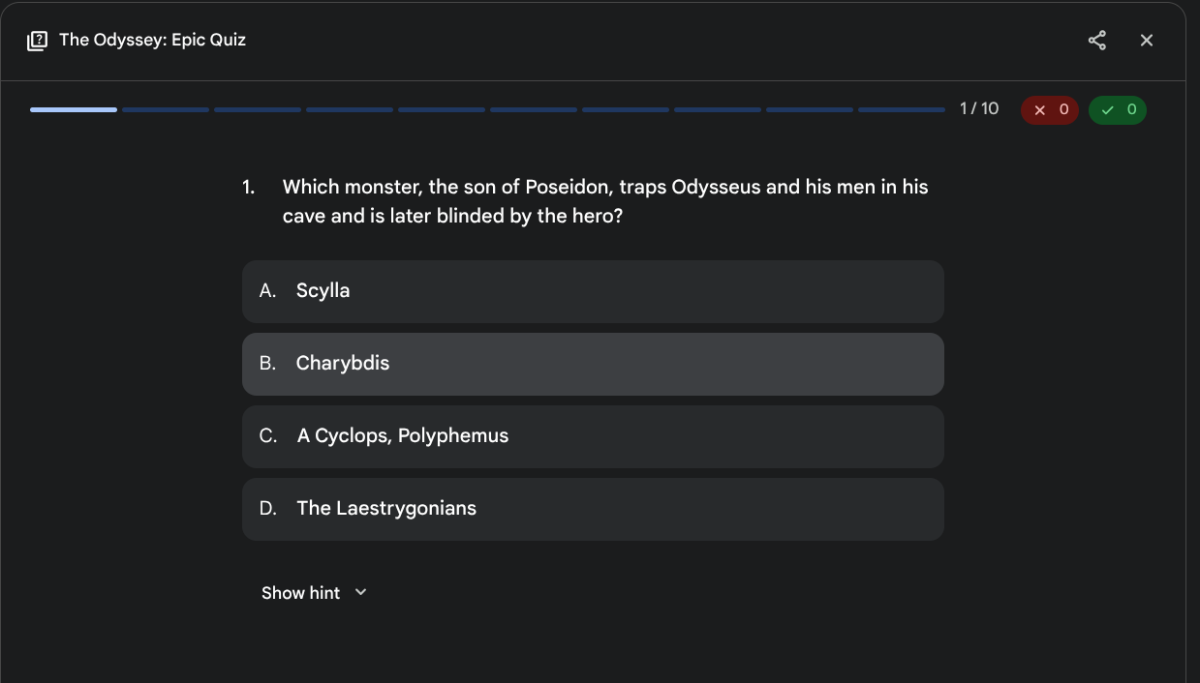Click the quiz icon beside title
This screenshot has height=683, width=1200.
pyautogui.click(x=37, y=40)
